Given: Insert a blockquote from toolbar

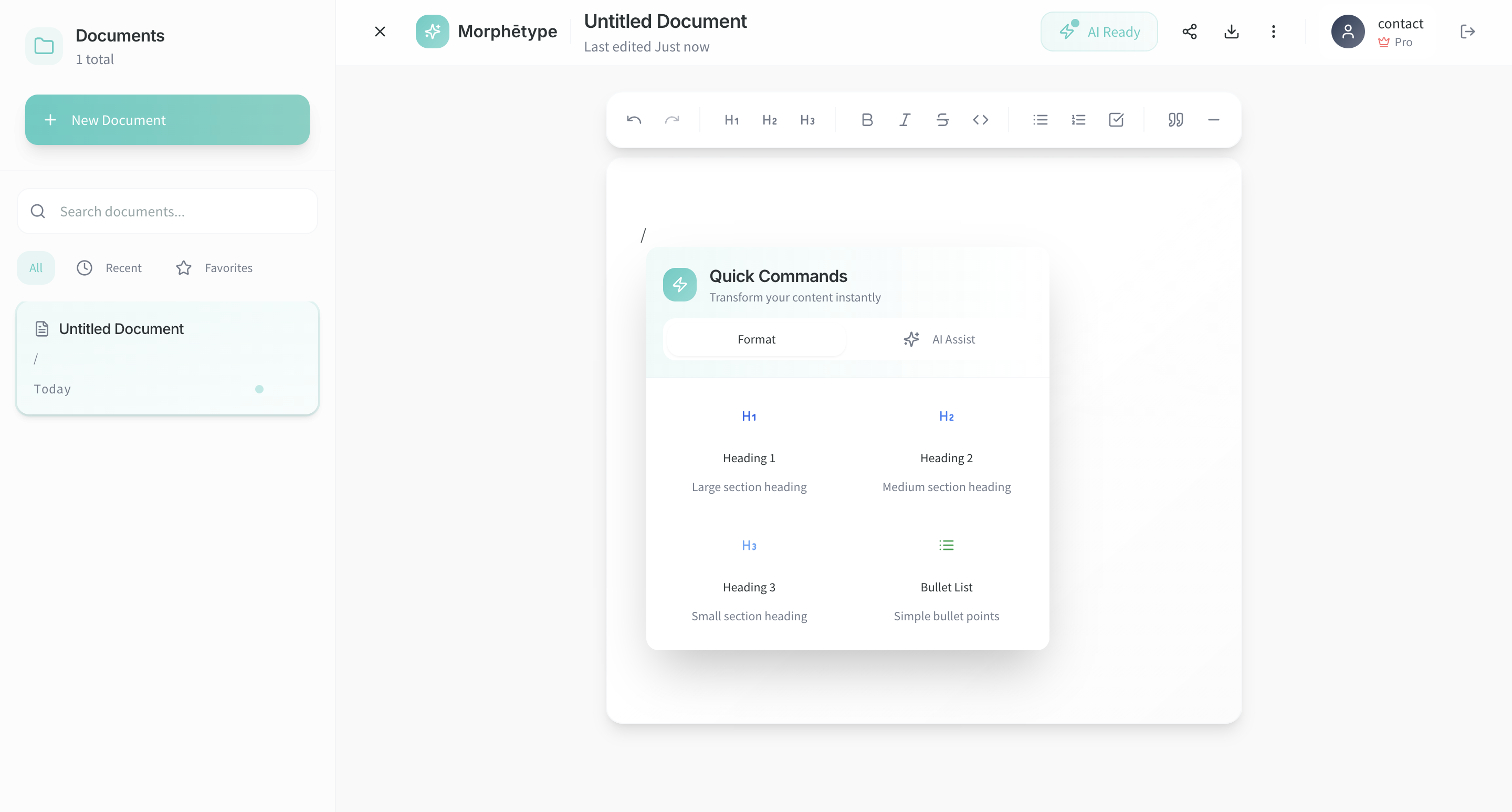Looking at the screenshot, I should [x=1175, y=120].
